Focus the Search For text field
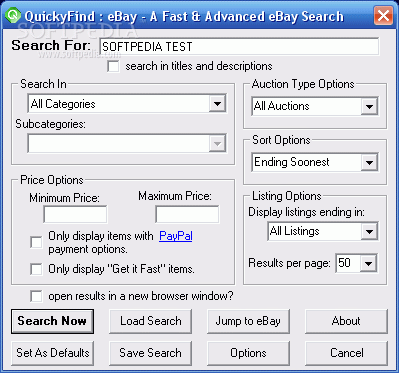The height and width of the screenshot is (373, 399). (x=239, y=46)
